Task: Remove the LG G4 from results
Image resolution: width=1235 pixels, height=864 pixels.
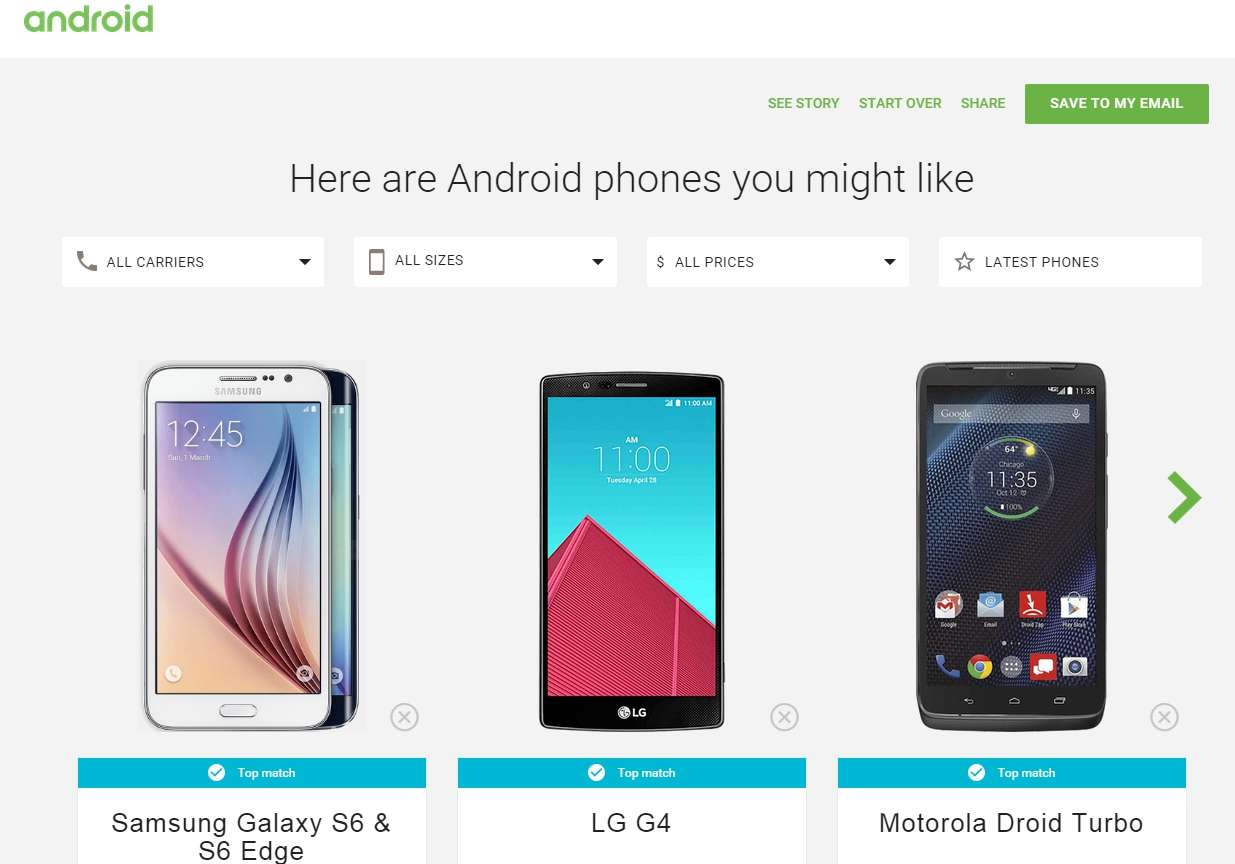Action: [x=784, y=717]
